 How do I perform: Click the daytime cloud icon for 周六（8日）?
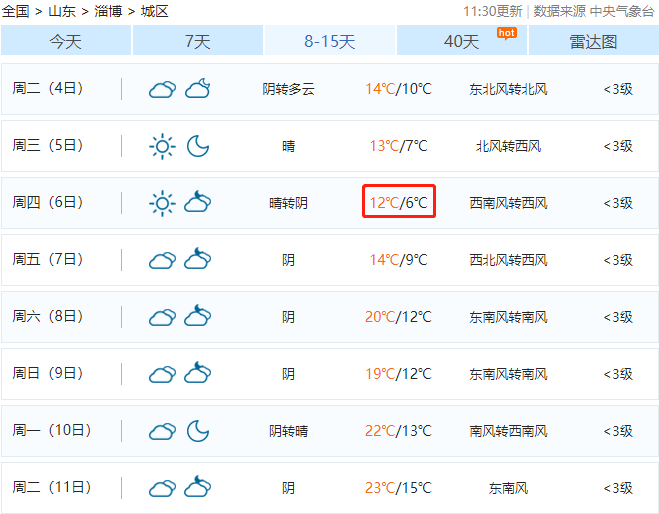point(162,317)
